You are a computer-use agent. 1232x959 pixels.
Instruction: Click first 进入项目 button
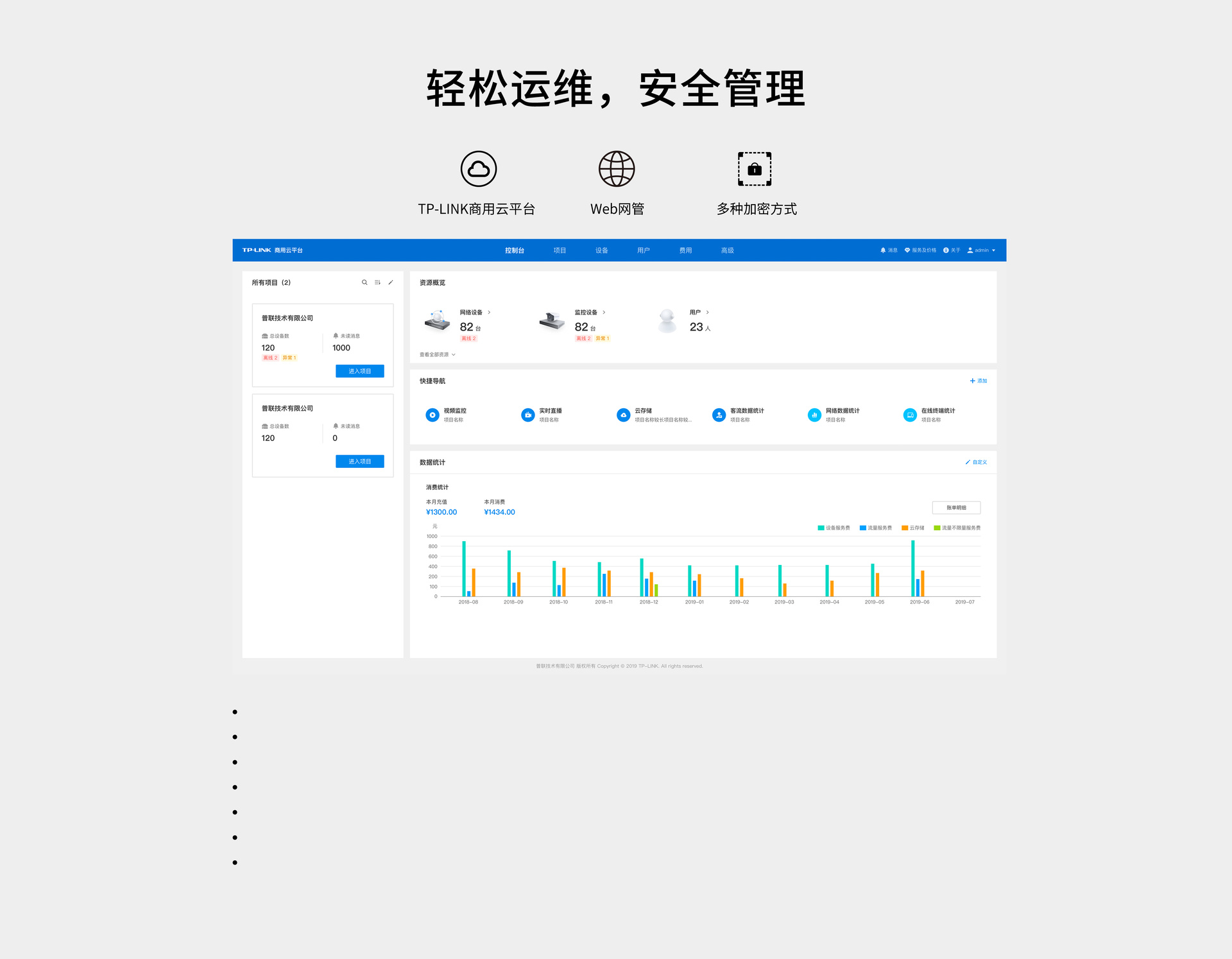click(x=359, y=371)
